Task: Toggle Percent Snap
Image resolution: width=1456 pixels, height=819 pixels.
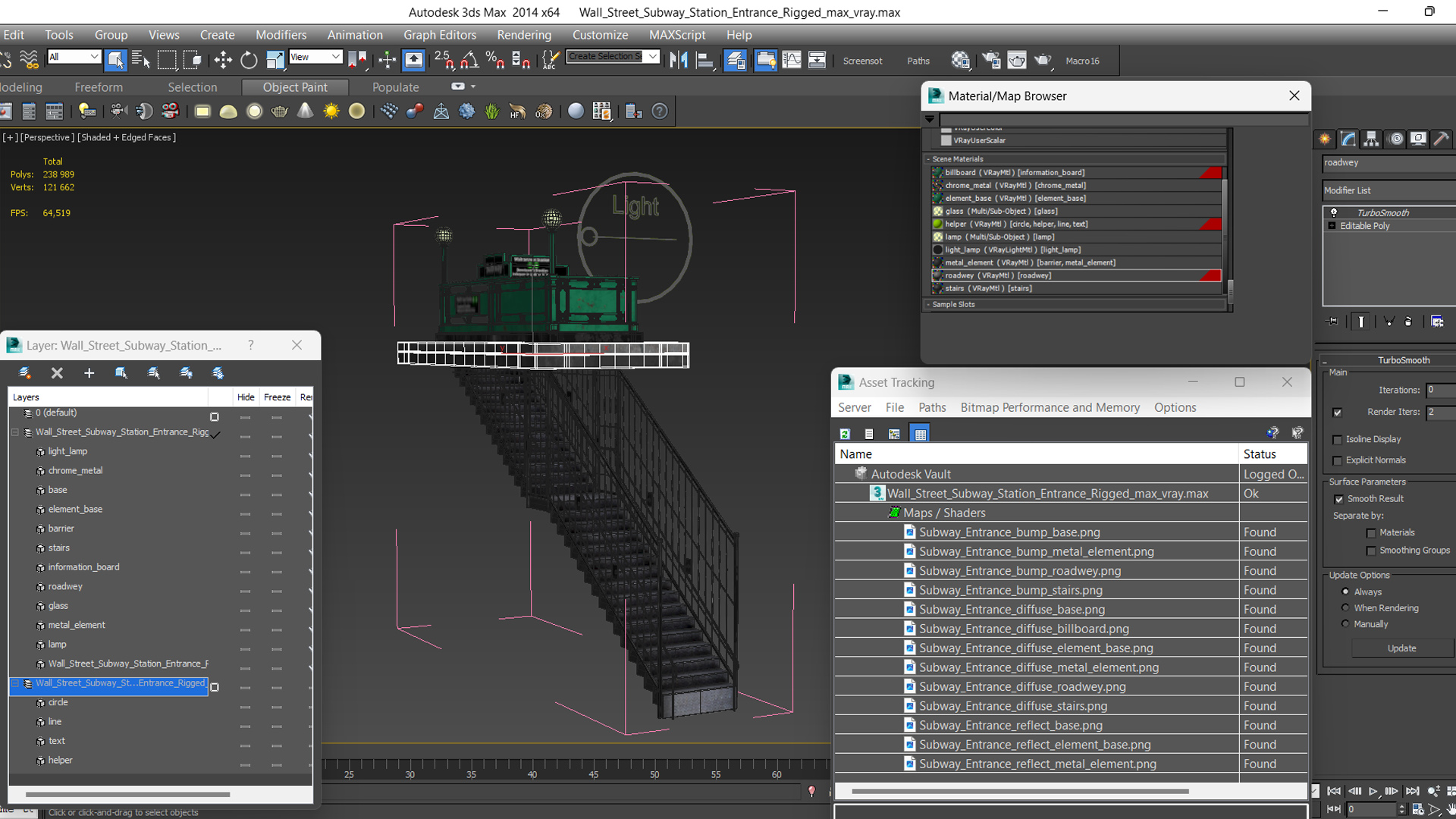Action: coord(495,60)
